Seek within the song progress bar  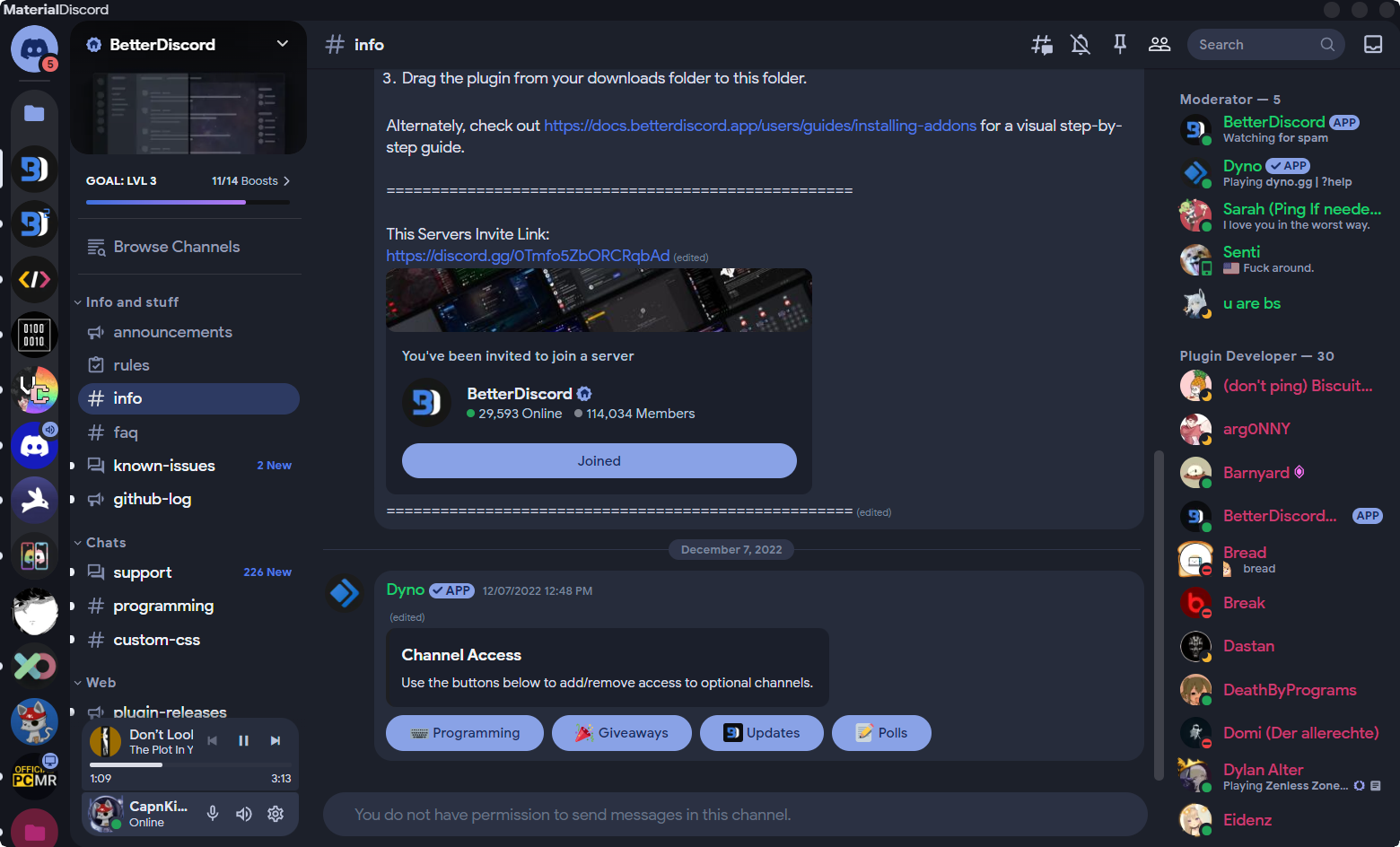pos(189,765)
